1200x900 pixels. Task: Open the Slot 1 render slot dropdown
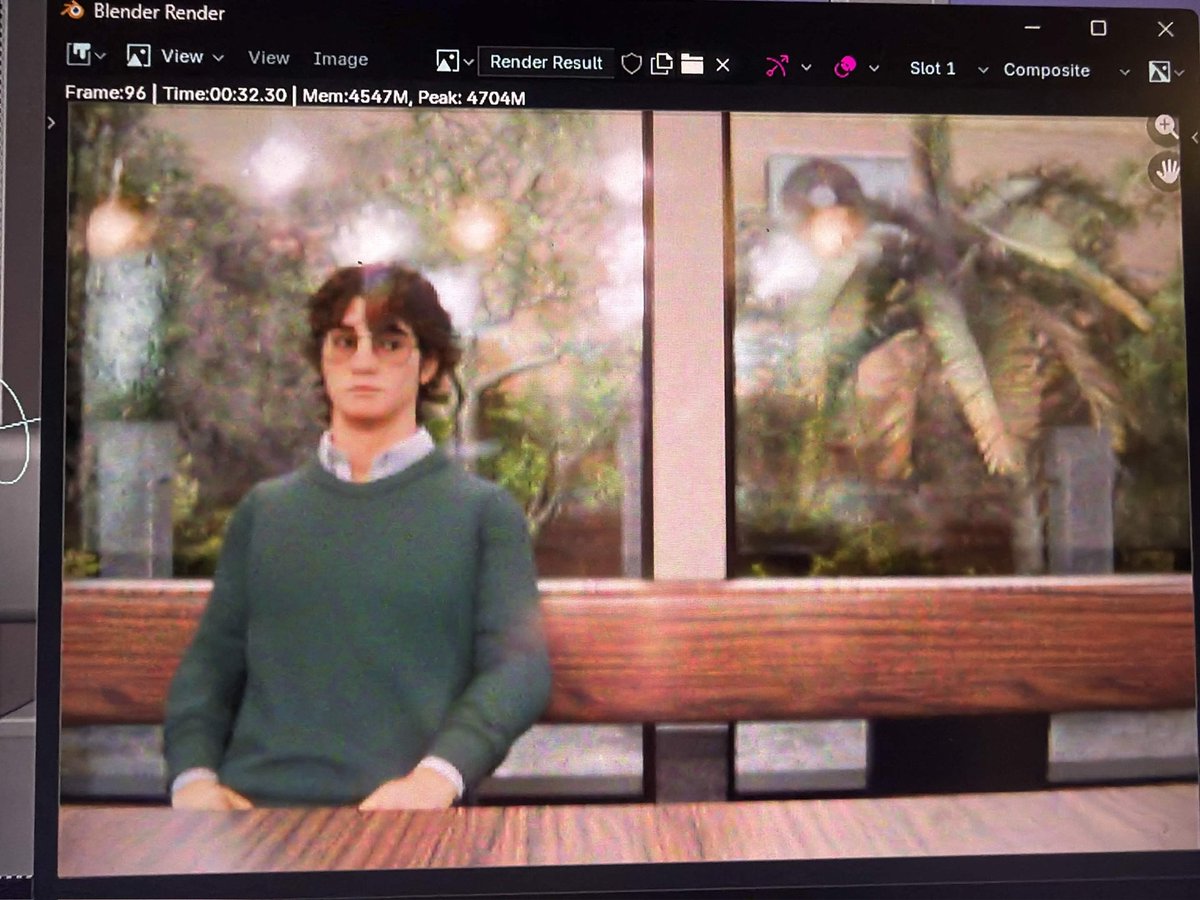click(947, 69)
